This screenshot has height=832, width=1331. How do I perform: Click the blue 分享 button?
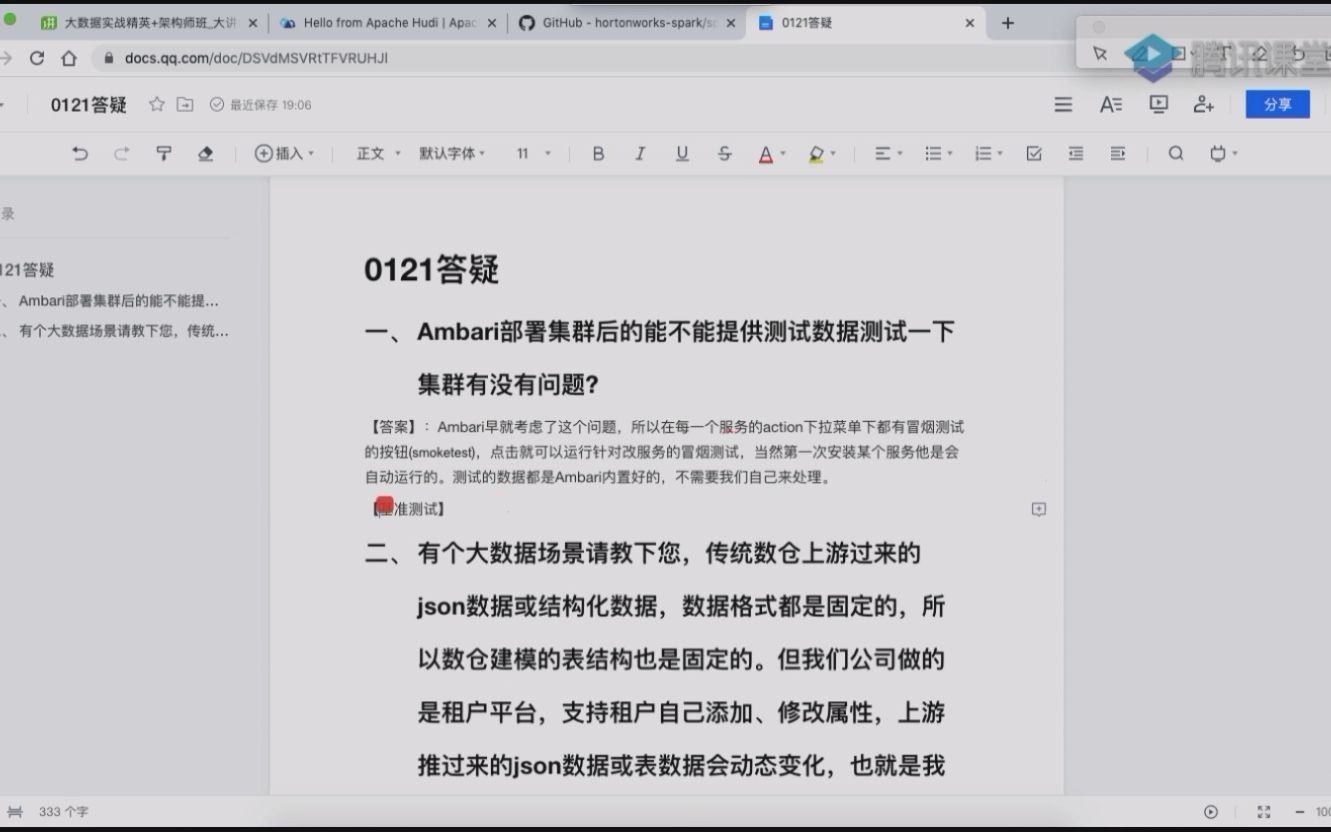1277,104
